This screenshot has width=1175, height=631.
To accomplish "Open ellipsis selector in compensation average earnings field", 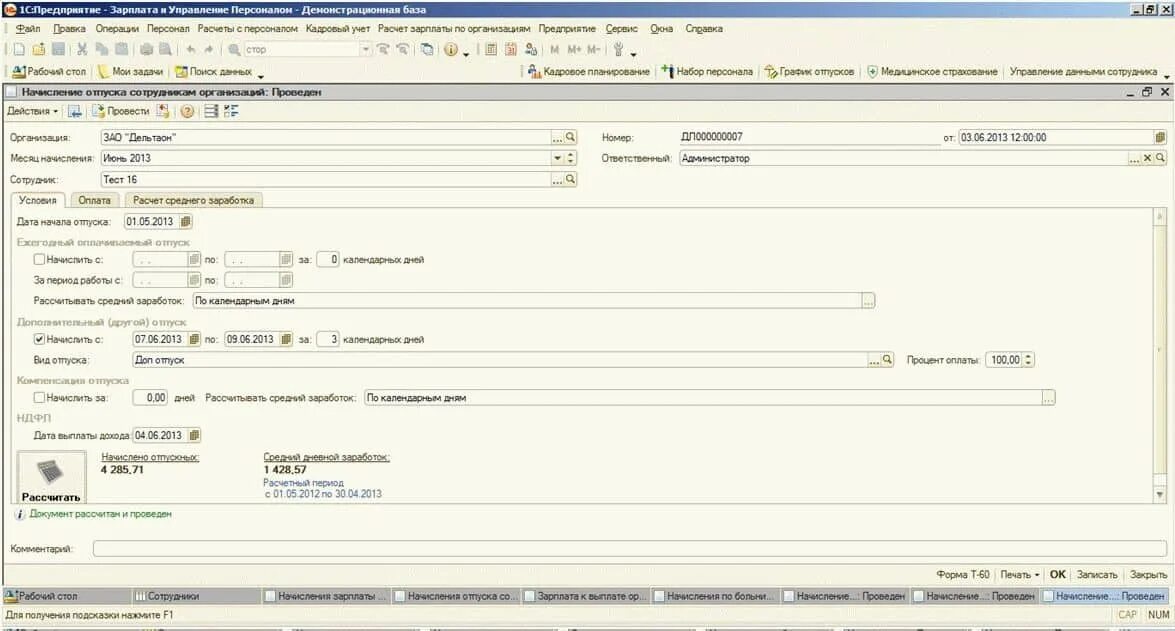I will click(1049, 398).
